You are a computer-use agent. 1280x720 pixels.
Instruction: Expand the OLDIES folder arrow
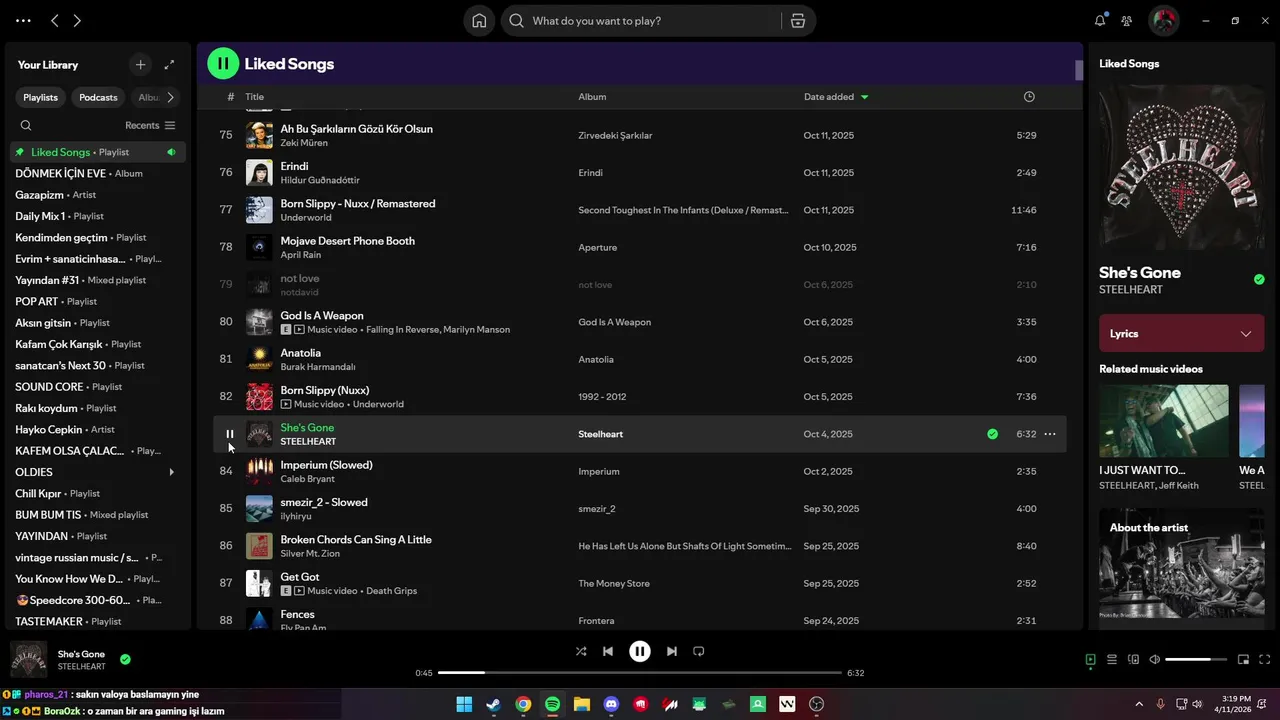tap(172, 472)
